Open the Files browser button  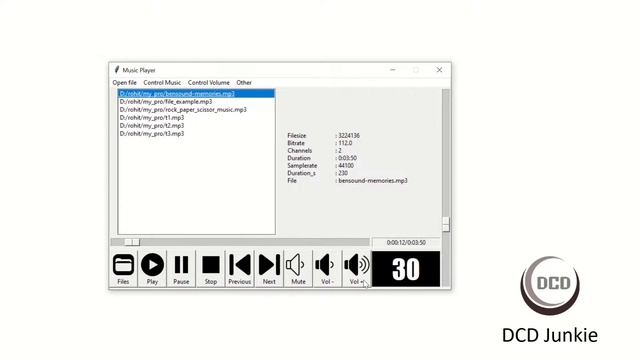[x=123, y=269]
